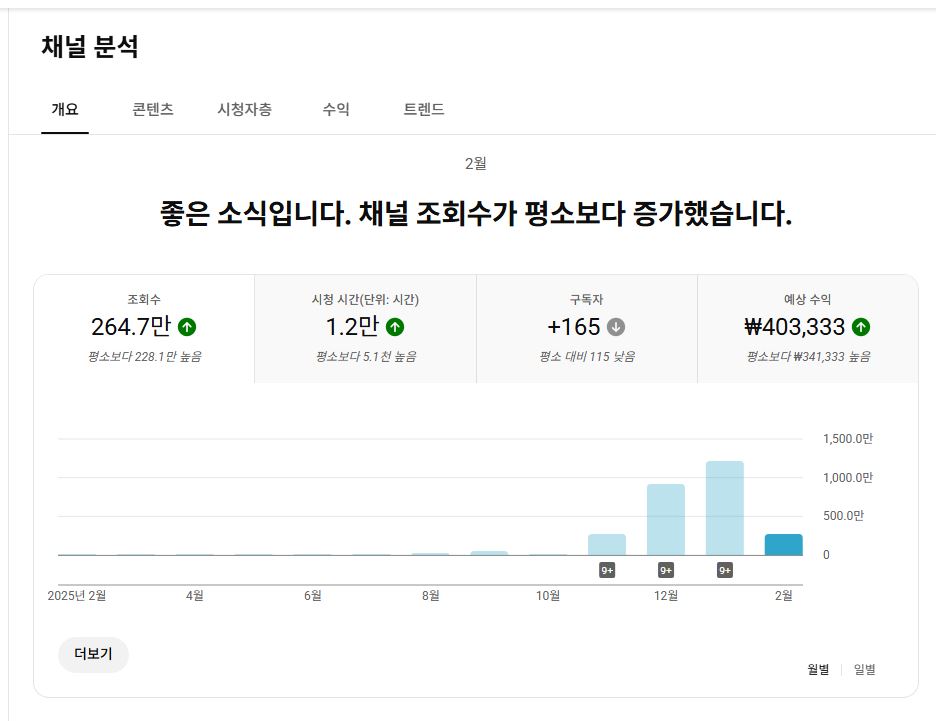
Task: Open the 9+ badge under the January bar
Action: pos(725,570)
